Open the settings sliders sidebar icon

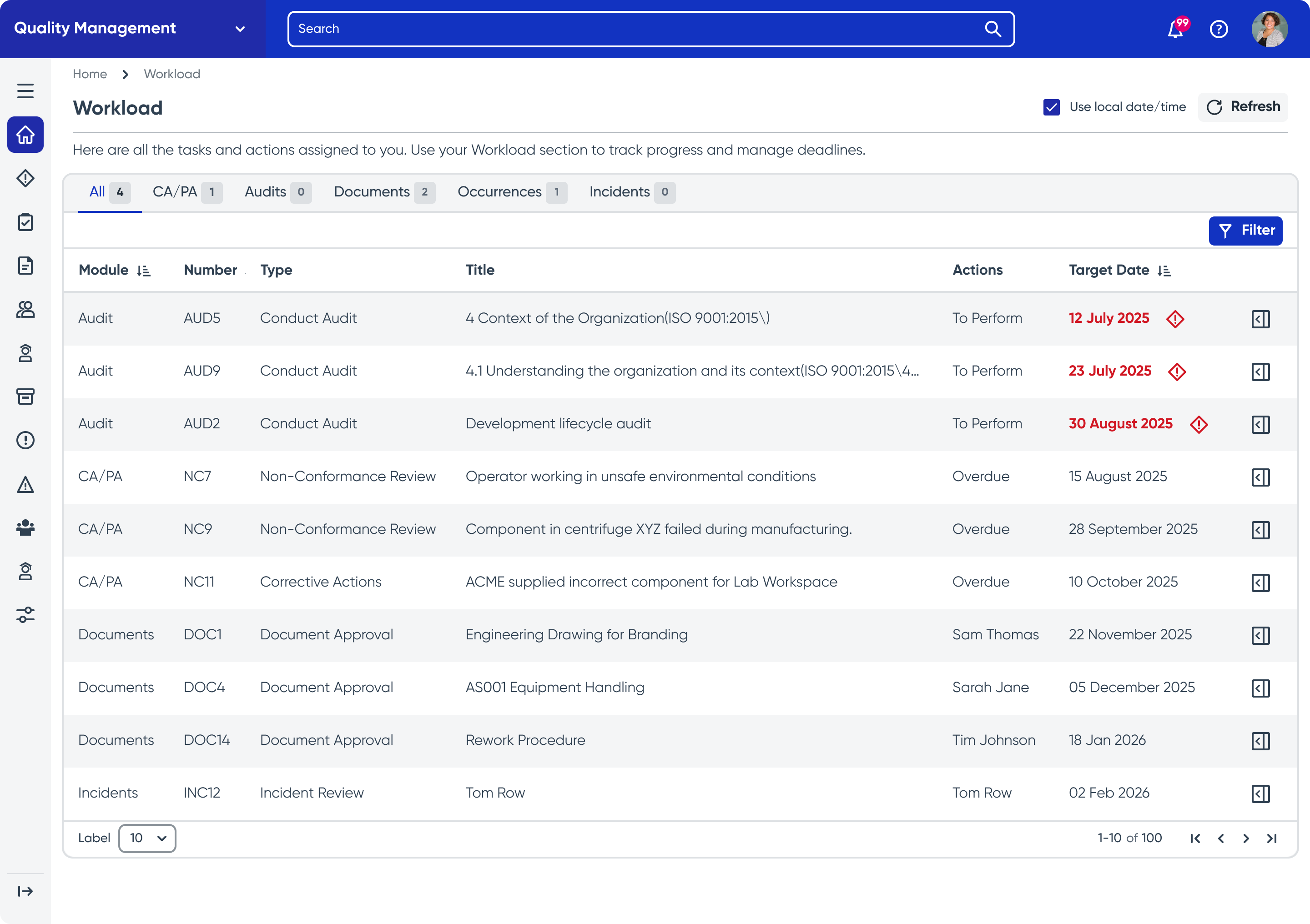click(25, 615)
